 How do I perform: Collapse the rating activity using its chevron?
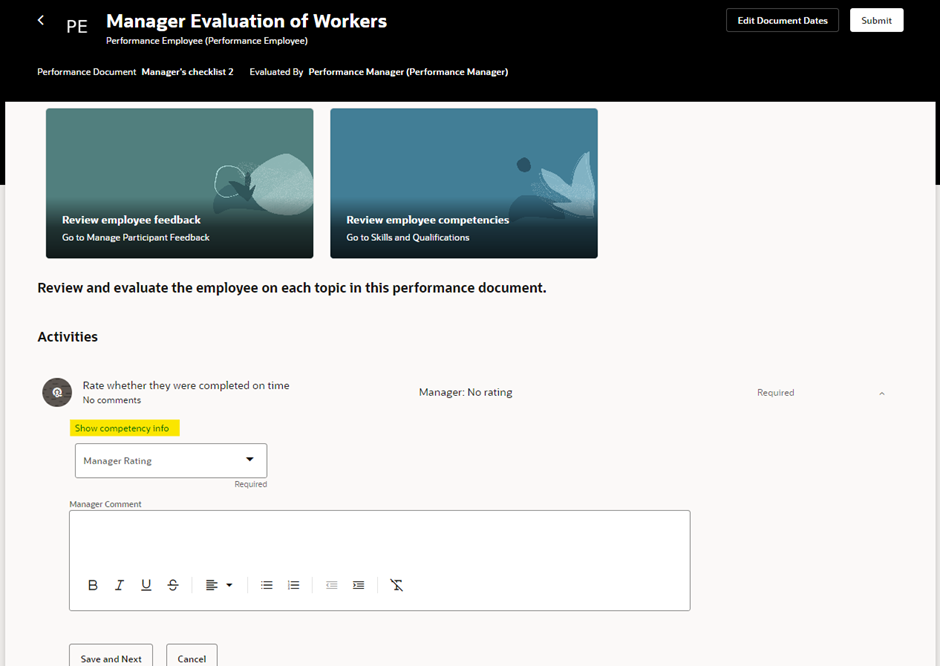tap(881, 393)
